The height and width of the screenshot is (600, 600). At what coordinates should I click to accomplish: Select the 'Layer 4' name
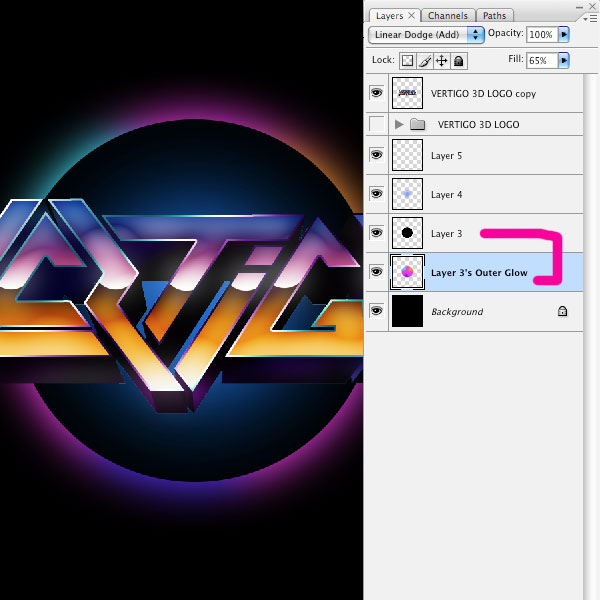tap(446, 195)
